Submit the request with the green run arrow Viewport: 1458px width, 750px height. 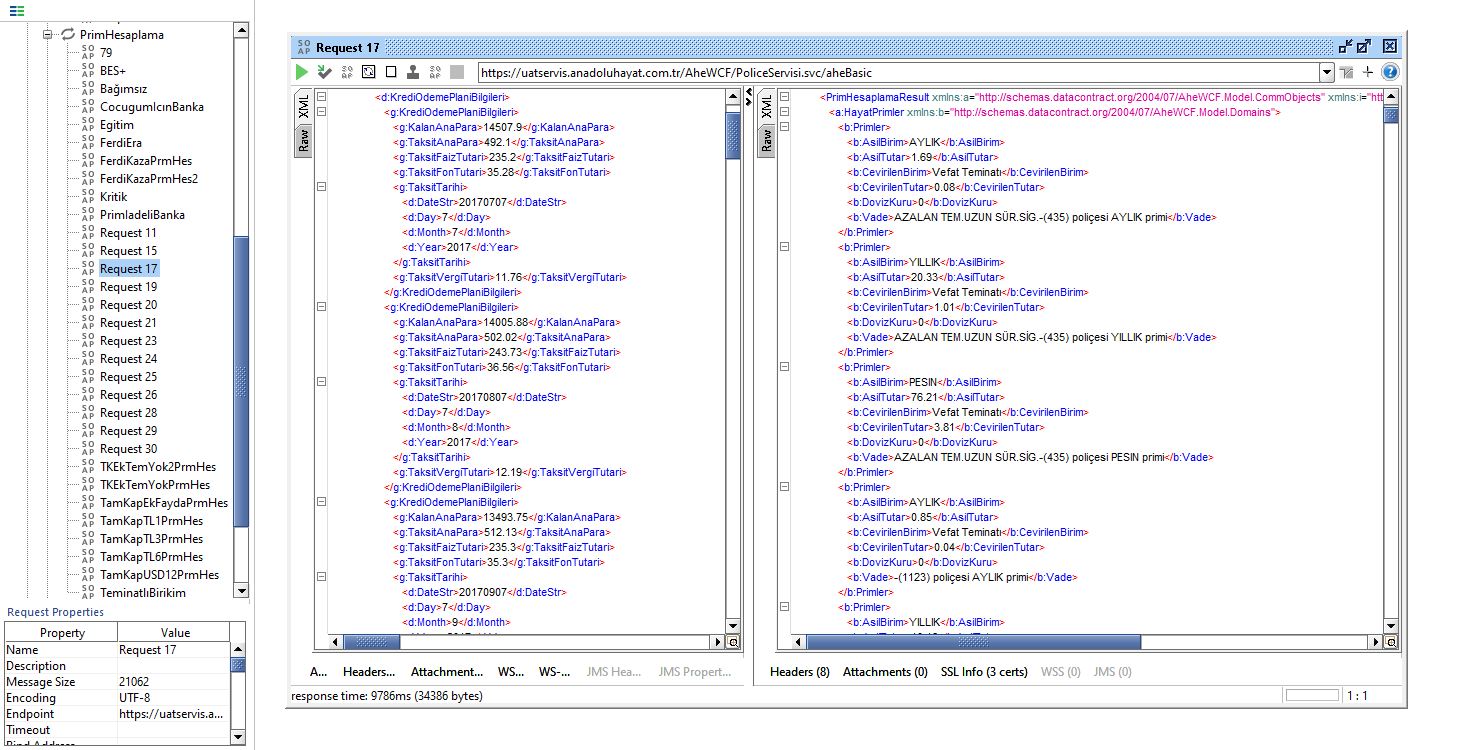point(302,71)
